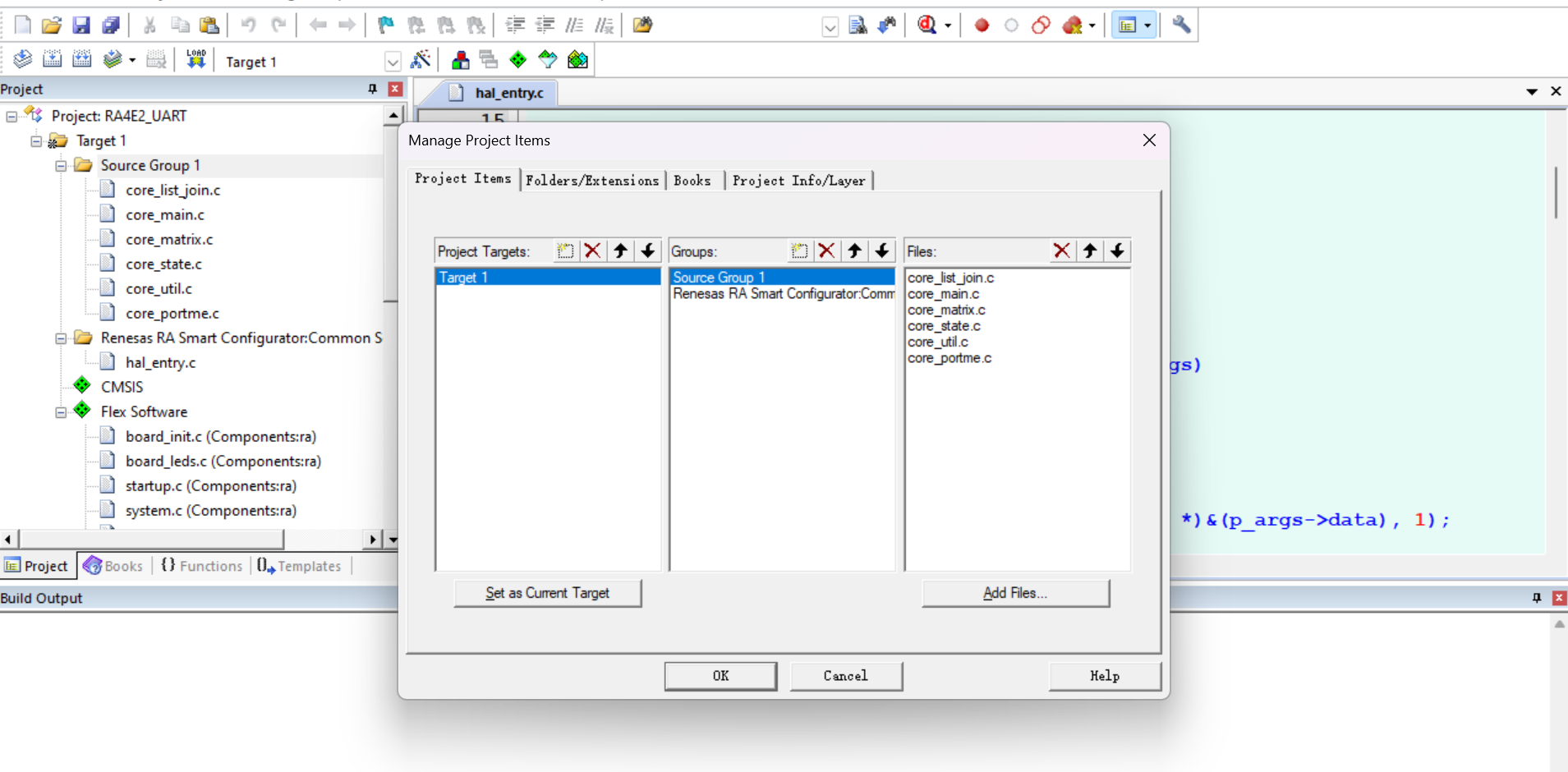The image size is (1568, 772).
Task: Open Help for the dialog
Action: [1105, 676]
